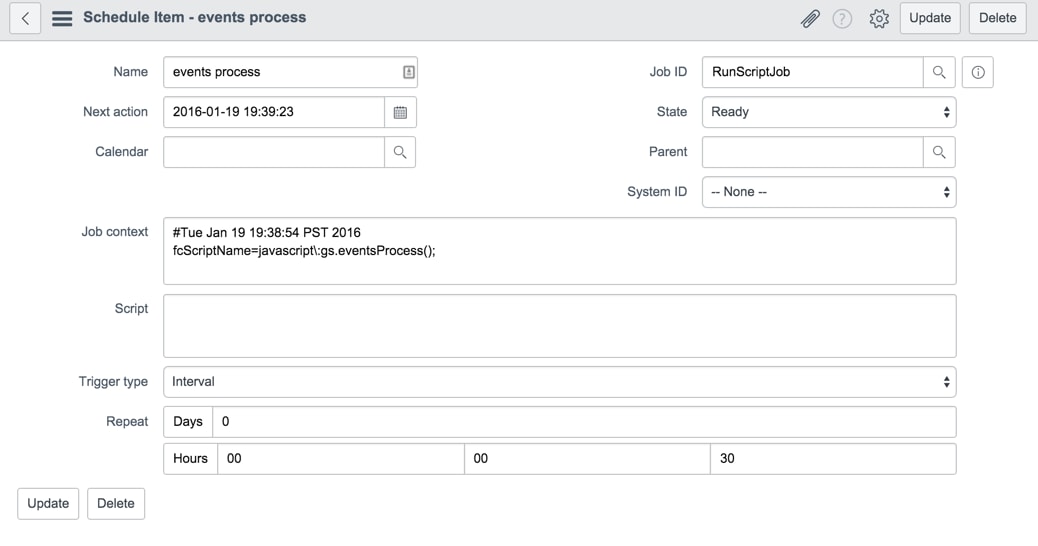This screenshot has height=546, width=1038.
Task: Click the Repeat minutes field showing 00
Action: (x=587, y=459)
